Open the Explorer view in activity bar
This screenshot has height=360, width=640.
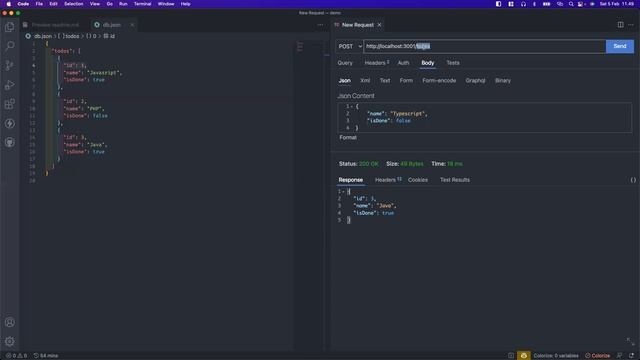[9, 27]
